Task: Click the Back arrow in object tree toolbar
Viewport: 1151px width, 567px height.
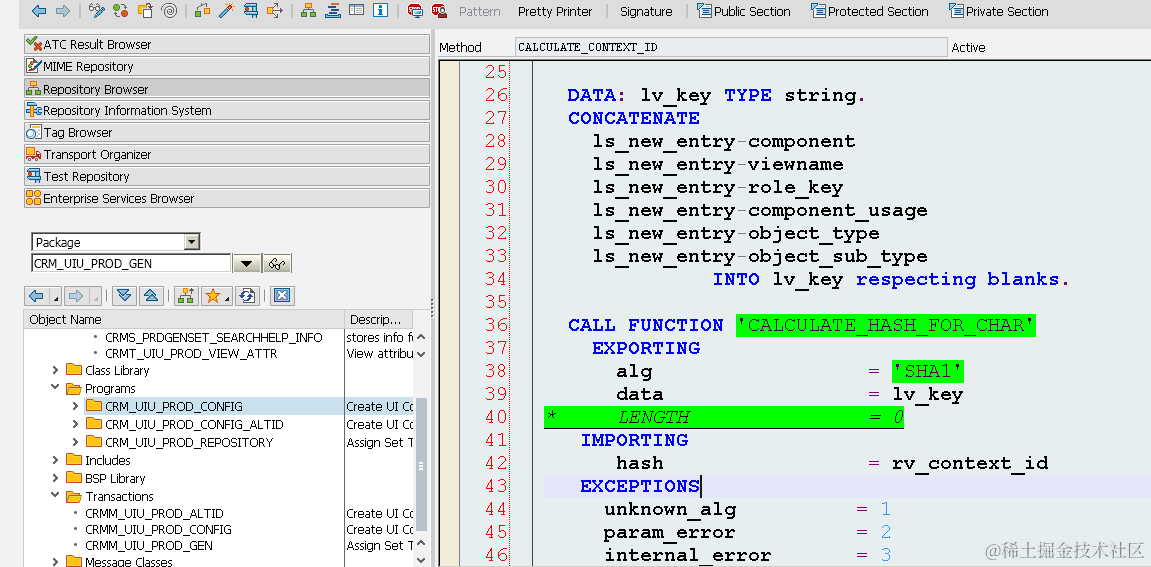Action: click(x=35, y=295)
